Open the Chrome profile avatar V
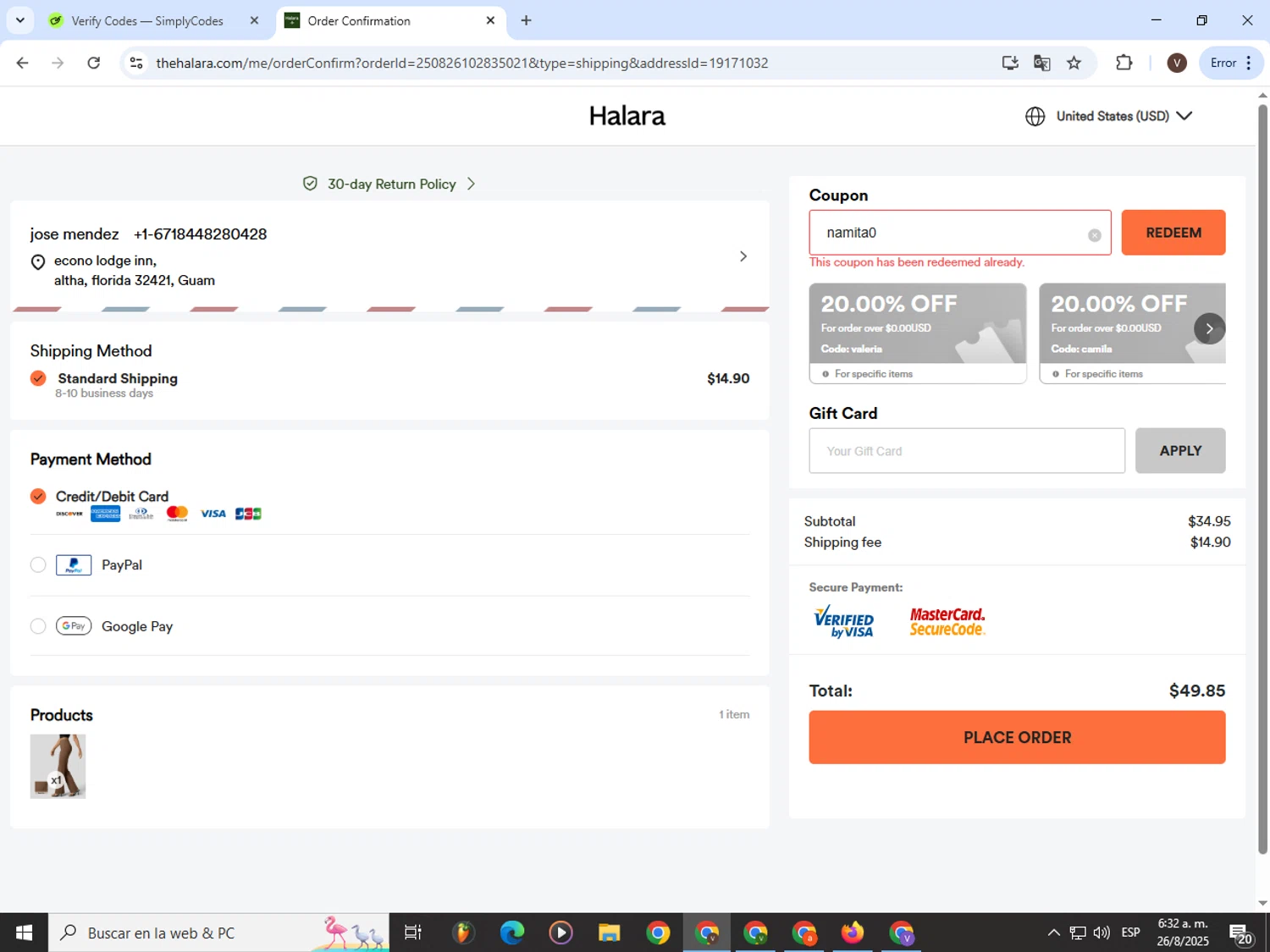The width and height of the screenshot is (1270, 952). tap(1177, 63)
